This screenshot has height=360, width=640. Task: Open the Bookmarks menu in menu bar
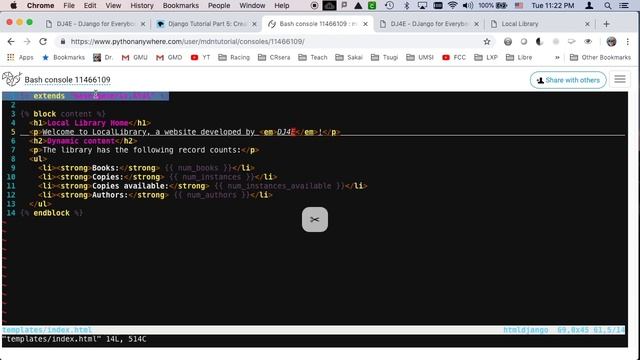[x=180, y=6]
